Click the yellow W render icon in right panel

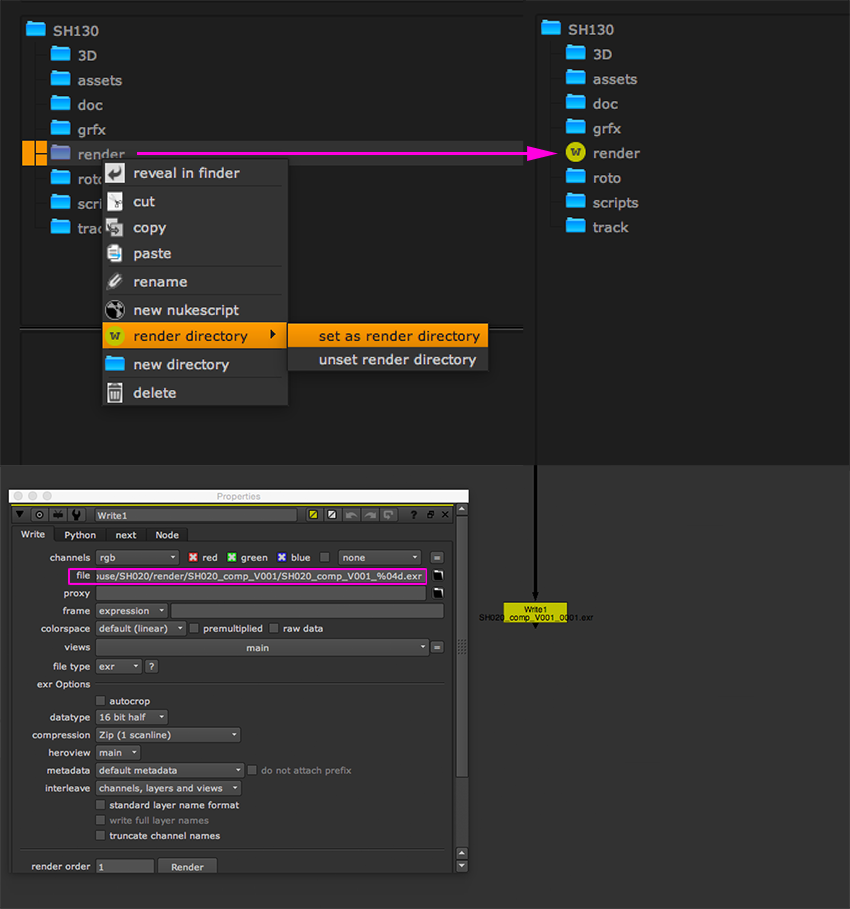(575, 153)
